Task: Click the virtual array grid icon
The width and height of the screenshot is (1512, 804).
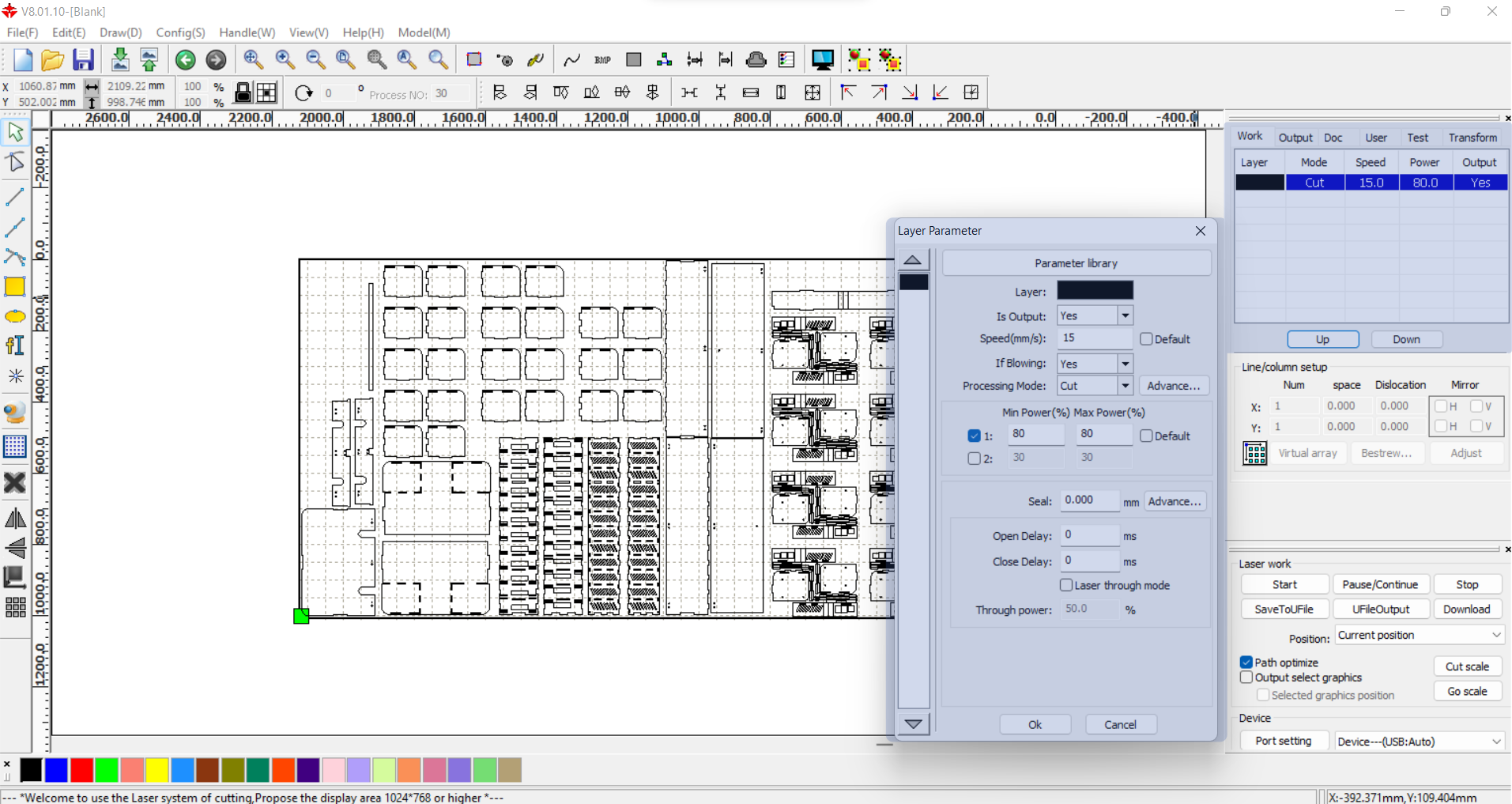Action: (1255, 454)
